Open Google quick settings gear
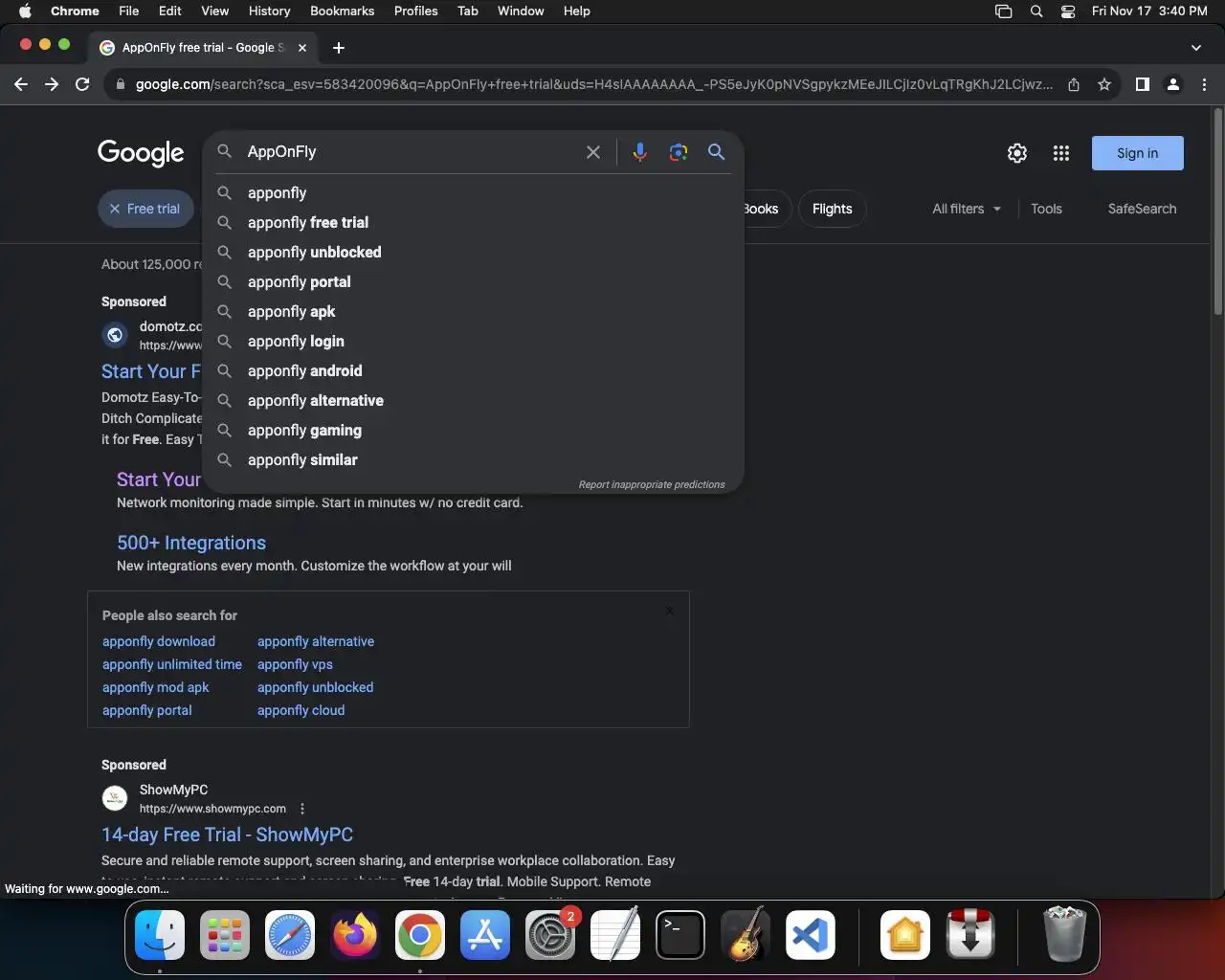Screen dimensions: 1225x980 point(1017,153)
